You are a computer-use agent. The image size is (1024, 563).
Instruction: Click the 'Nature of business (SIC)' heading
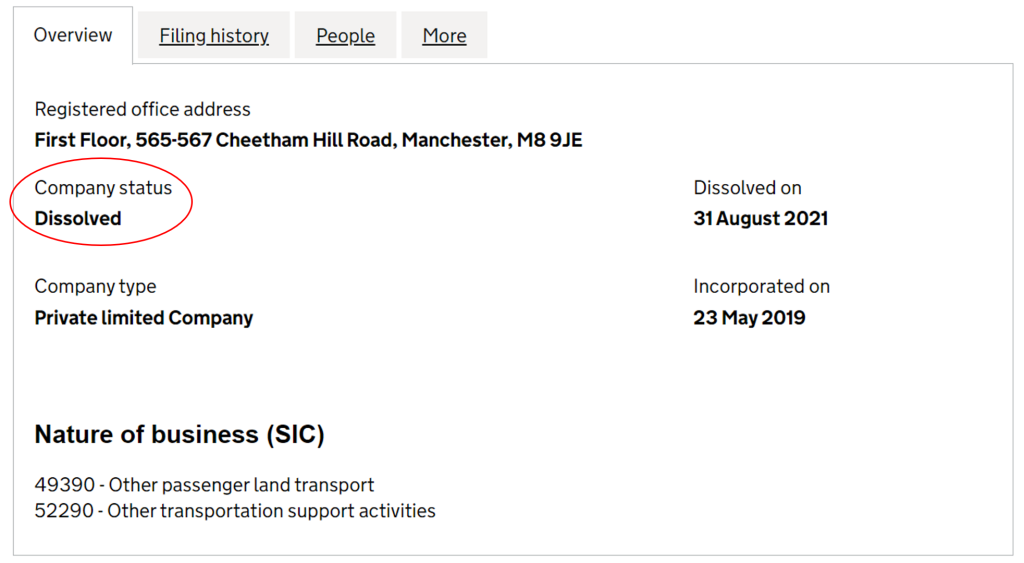click(179, 434)
